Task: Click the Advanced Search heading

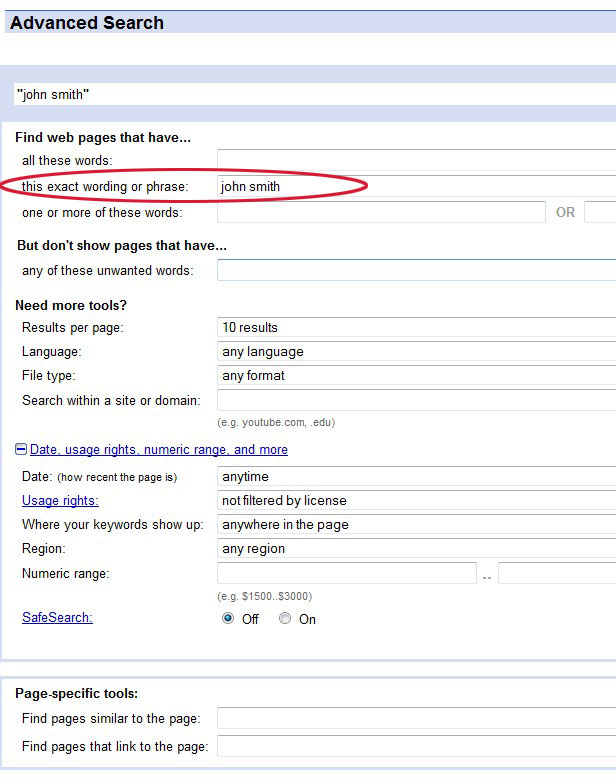Action: [87, 23]
